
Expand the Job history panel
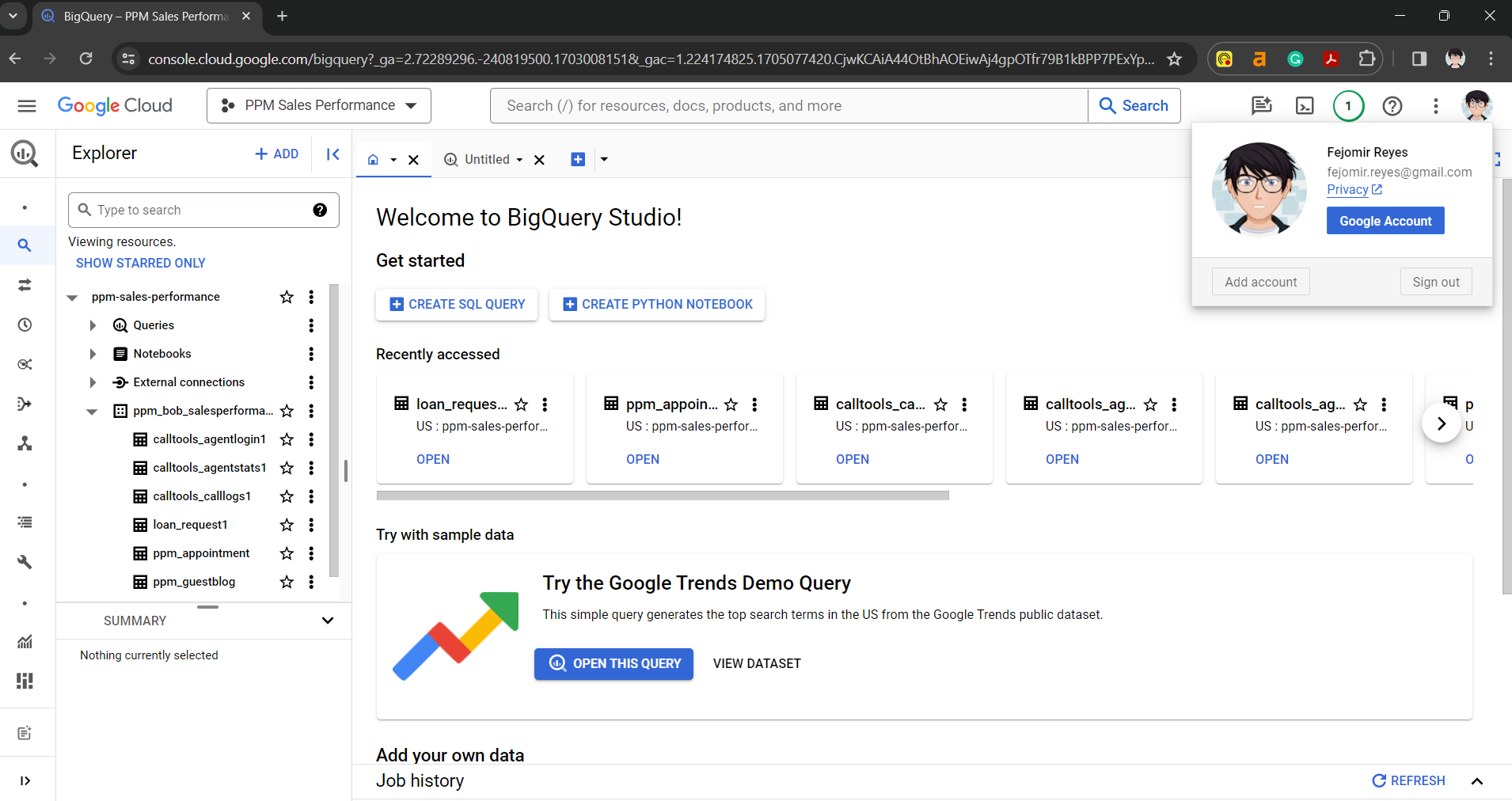1476,781
